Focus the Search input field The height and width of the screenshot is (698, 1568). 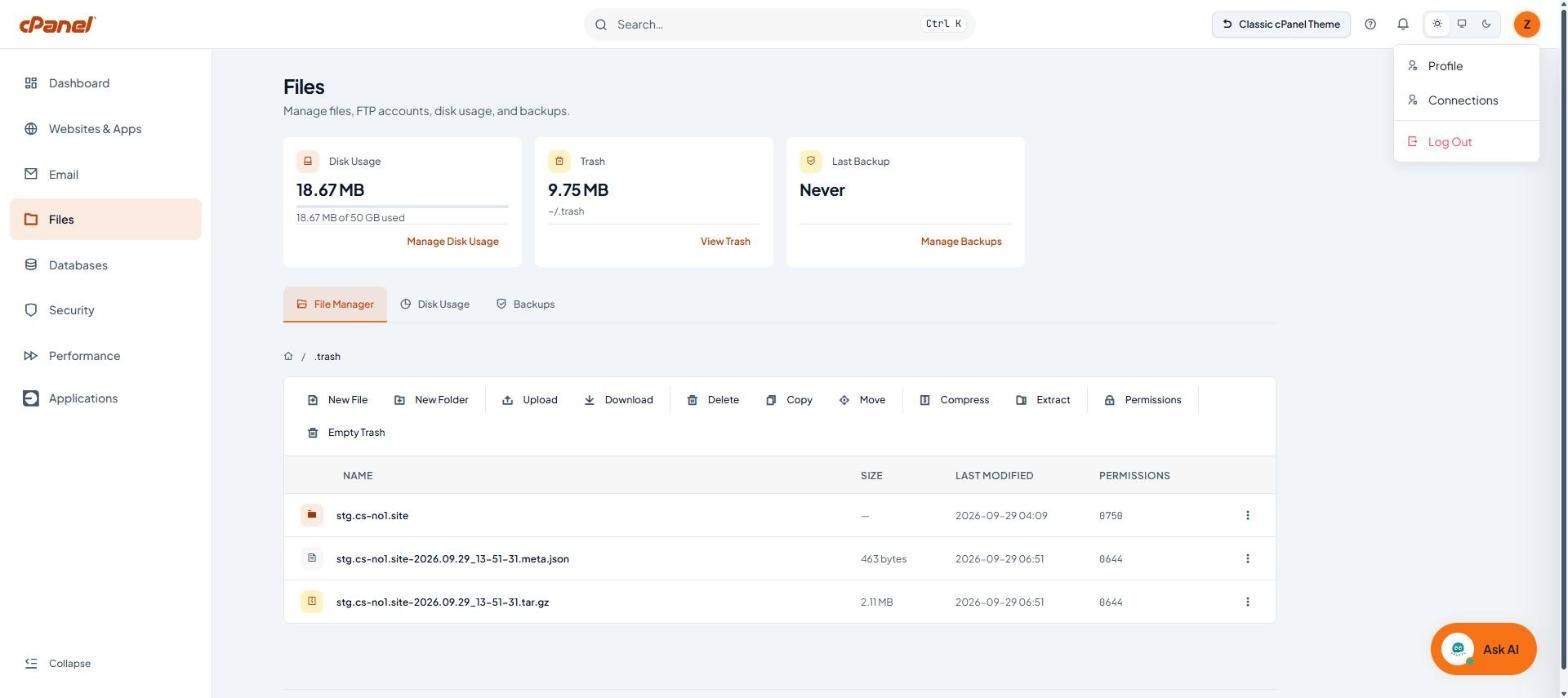[x=779, y=24]
